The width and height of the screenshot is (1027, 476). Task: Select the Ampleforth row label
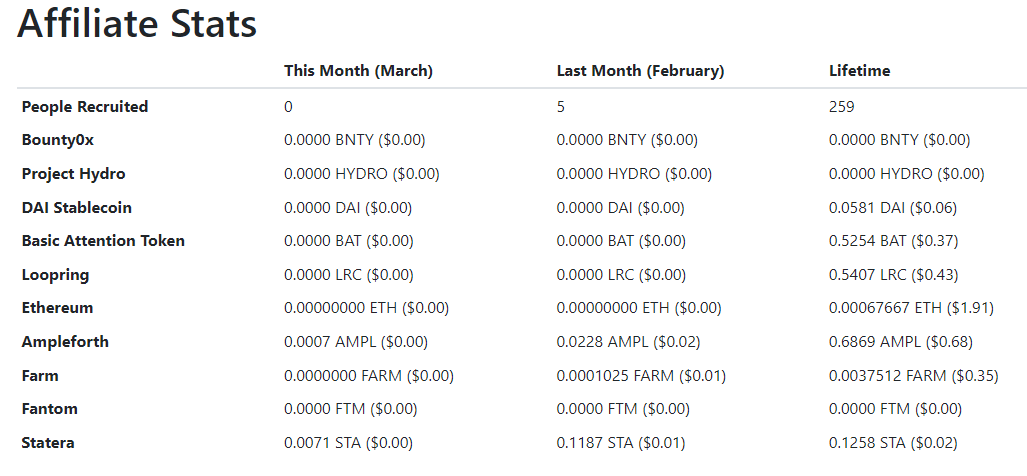click(x=65, y=342)
